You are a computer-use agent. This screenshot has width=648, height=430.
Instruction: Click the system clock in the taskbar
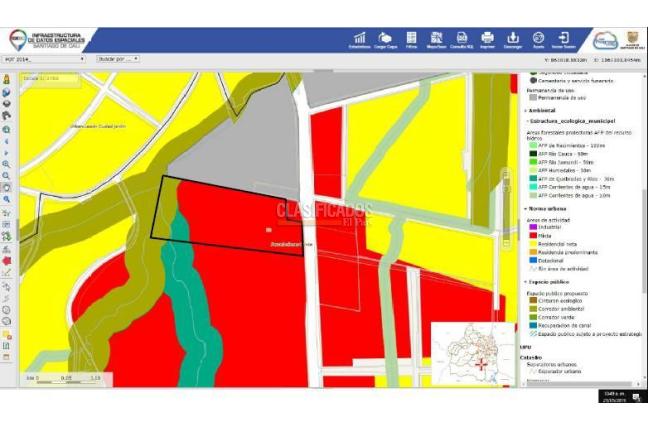pos(613,397)
